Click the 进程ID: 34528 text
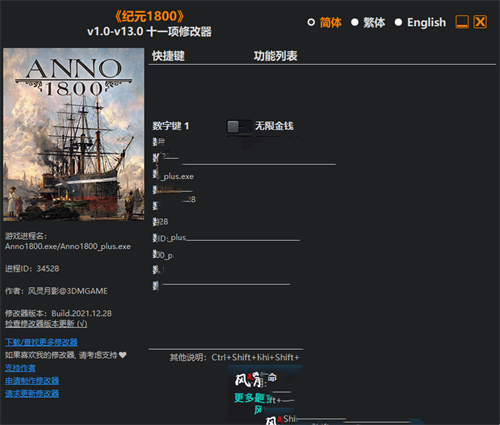 pyautogui.click(x=32, y=269)
